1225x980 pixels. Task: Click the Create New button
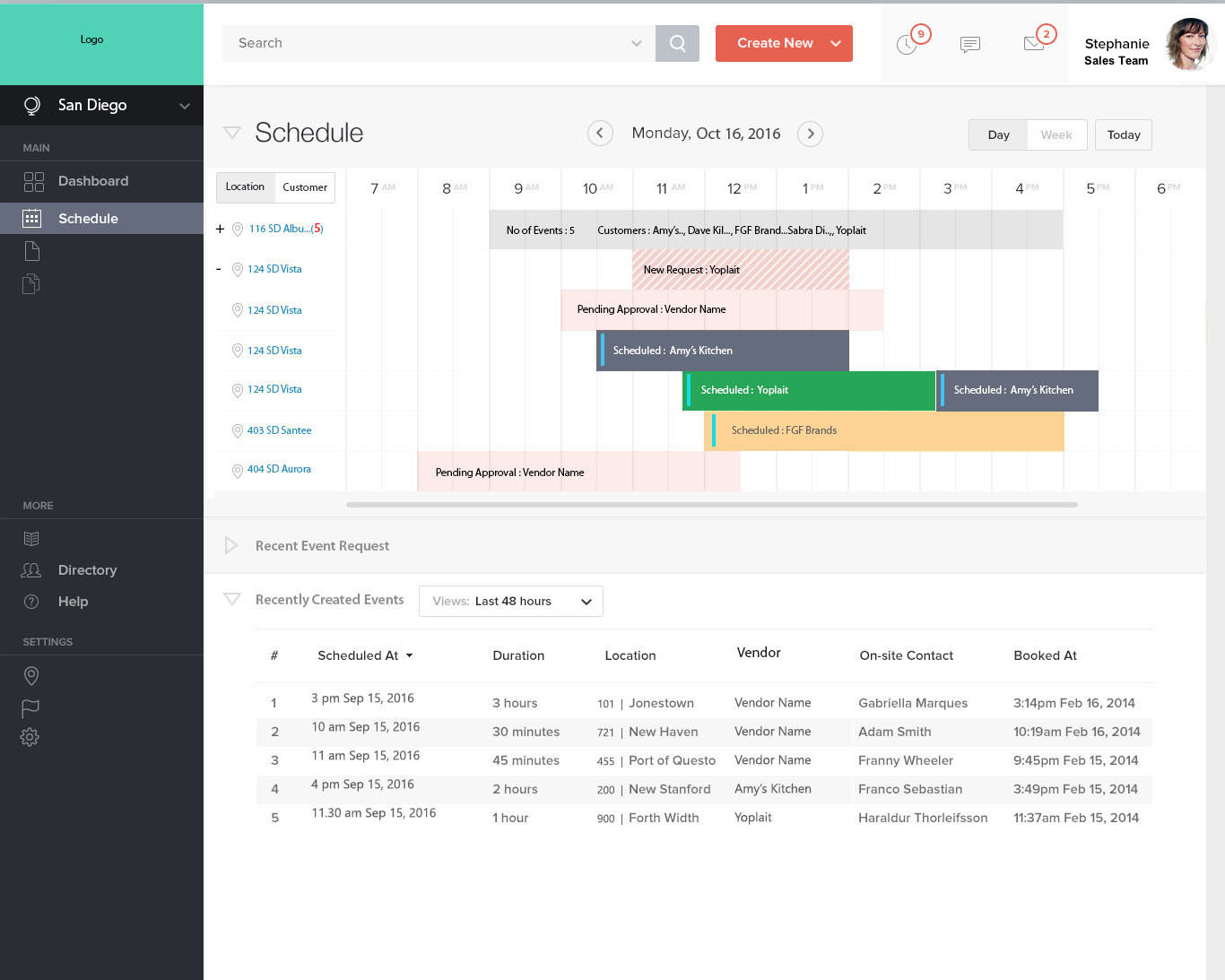783,43
